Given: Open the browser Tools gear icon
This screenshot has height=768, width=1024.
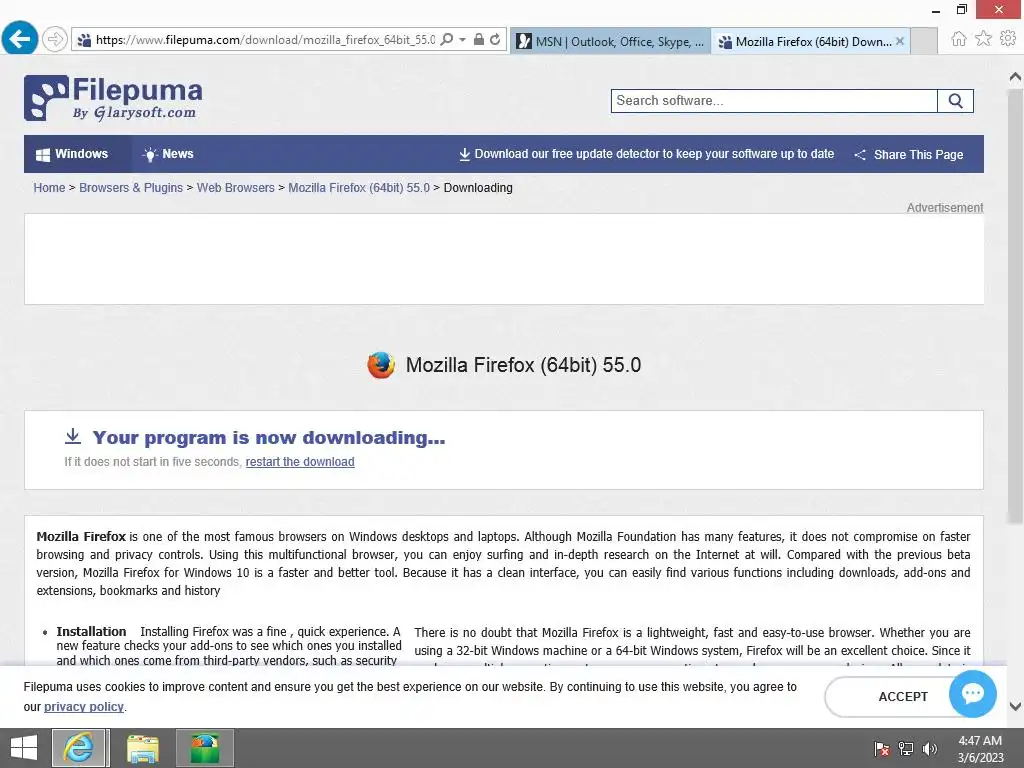Looking at the screenshot, I should pos(1008,39).
